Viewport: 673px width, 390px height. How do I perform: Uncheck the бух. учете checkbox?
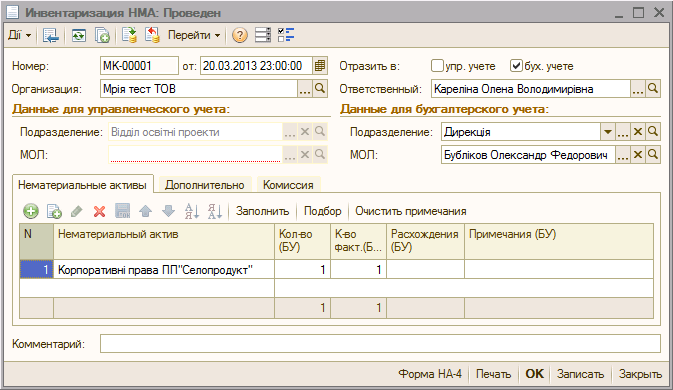(x=516, y=66)
